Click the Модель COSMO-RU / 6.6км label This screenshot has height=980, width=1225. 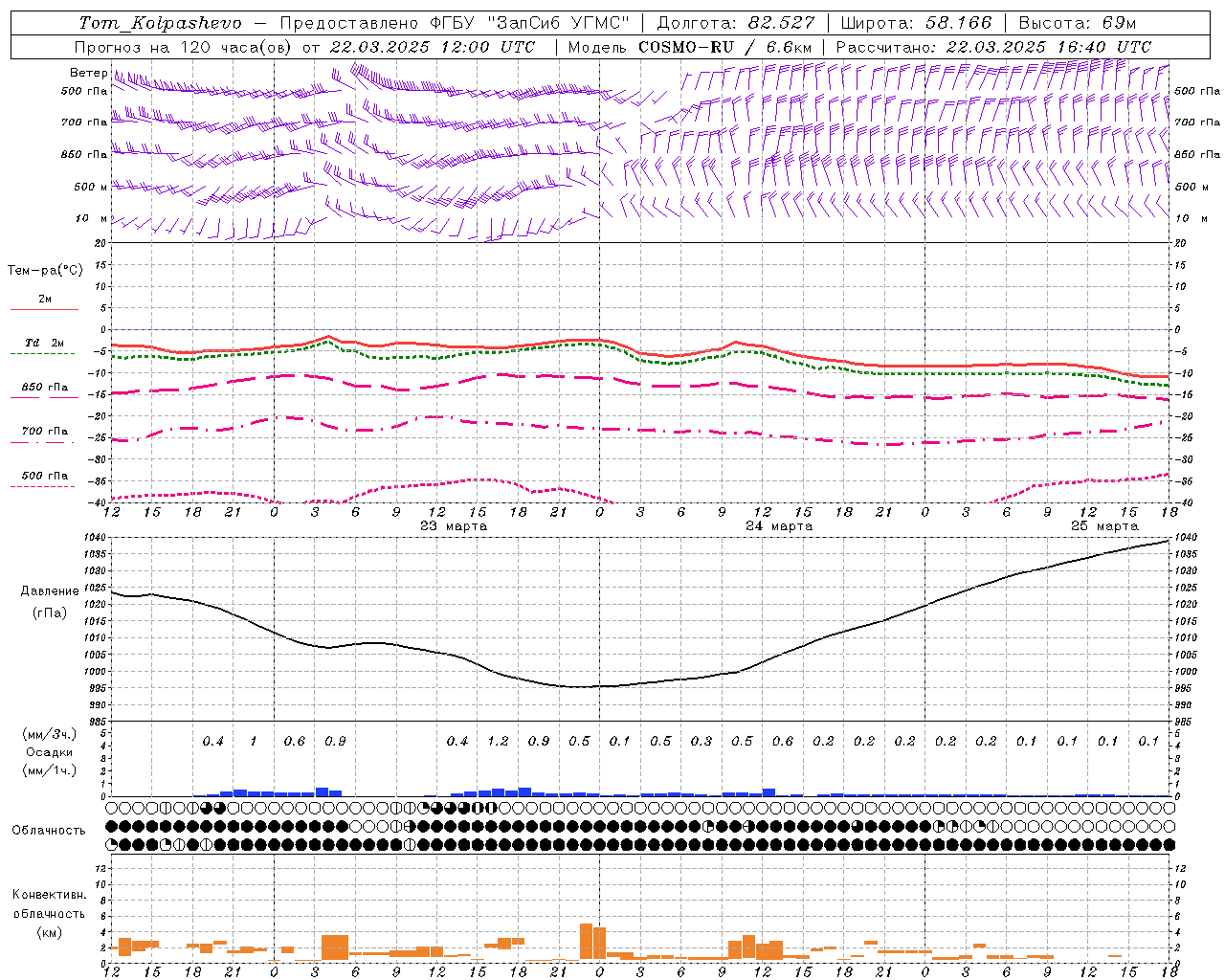point(690,47)
